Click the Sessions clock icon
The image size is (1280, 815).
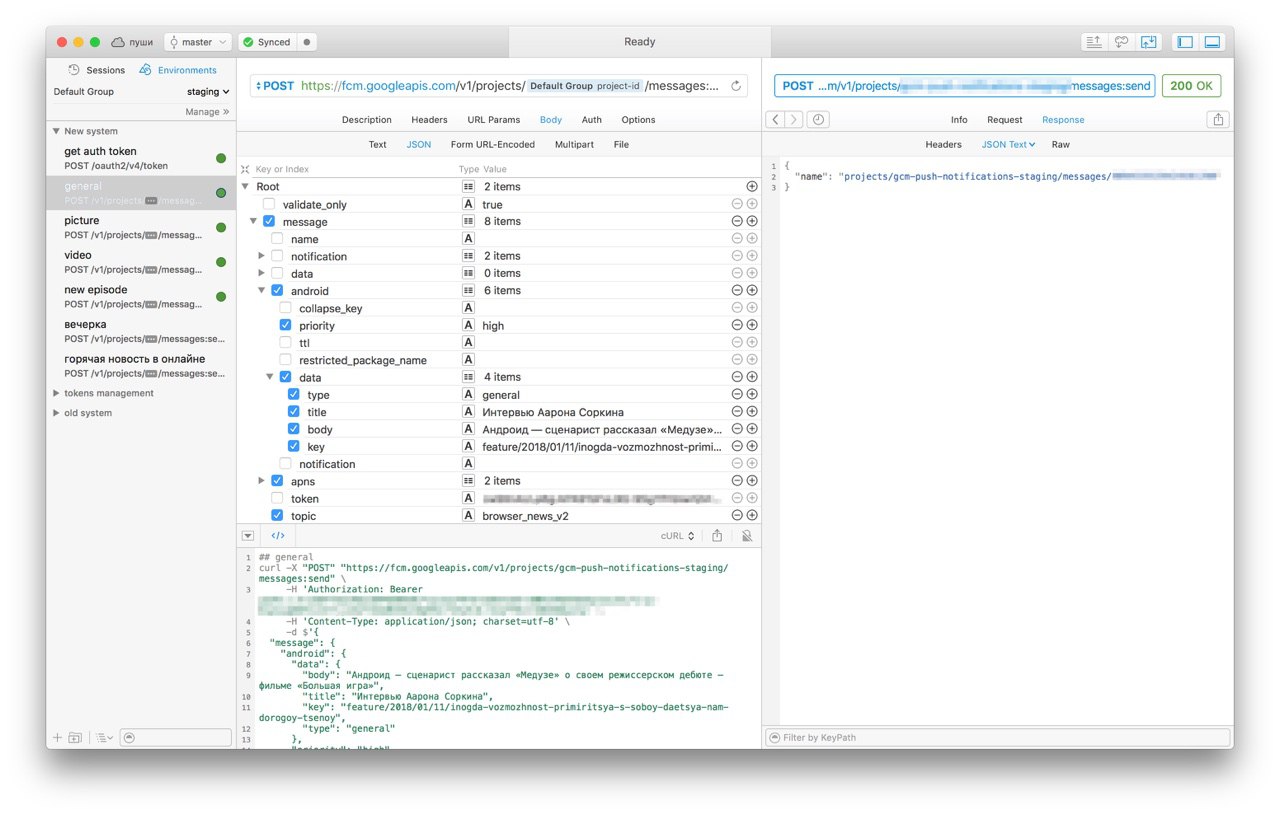pos(74,70)
